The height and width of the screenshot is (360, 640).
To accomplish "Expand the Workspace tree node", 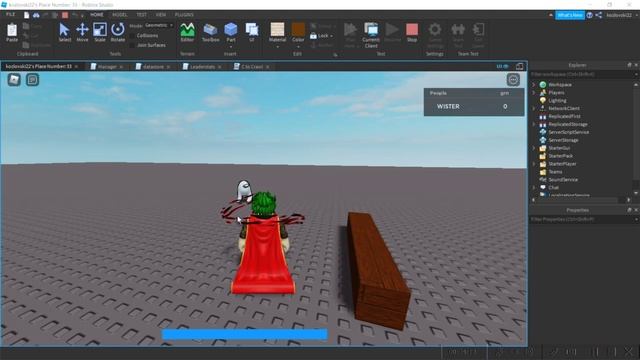I will (x=534, y=84).
